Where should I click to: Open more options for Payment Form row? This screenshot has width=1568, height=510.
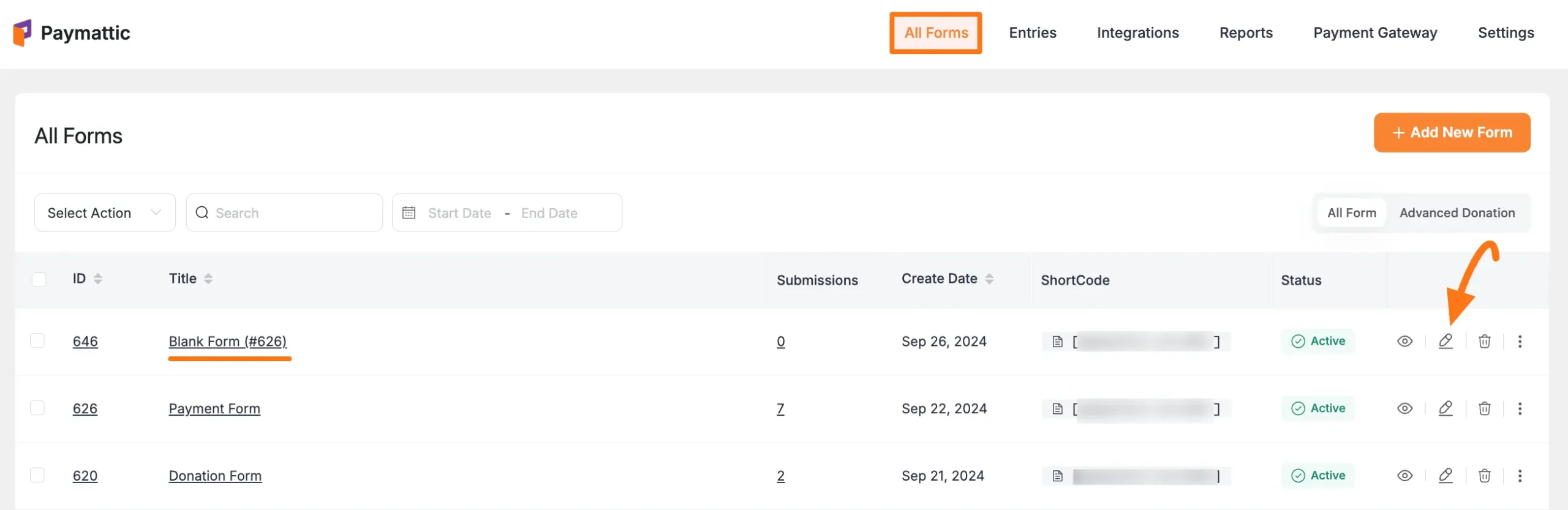pyautogui.click(x=1520, y=408)
